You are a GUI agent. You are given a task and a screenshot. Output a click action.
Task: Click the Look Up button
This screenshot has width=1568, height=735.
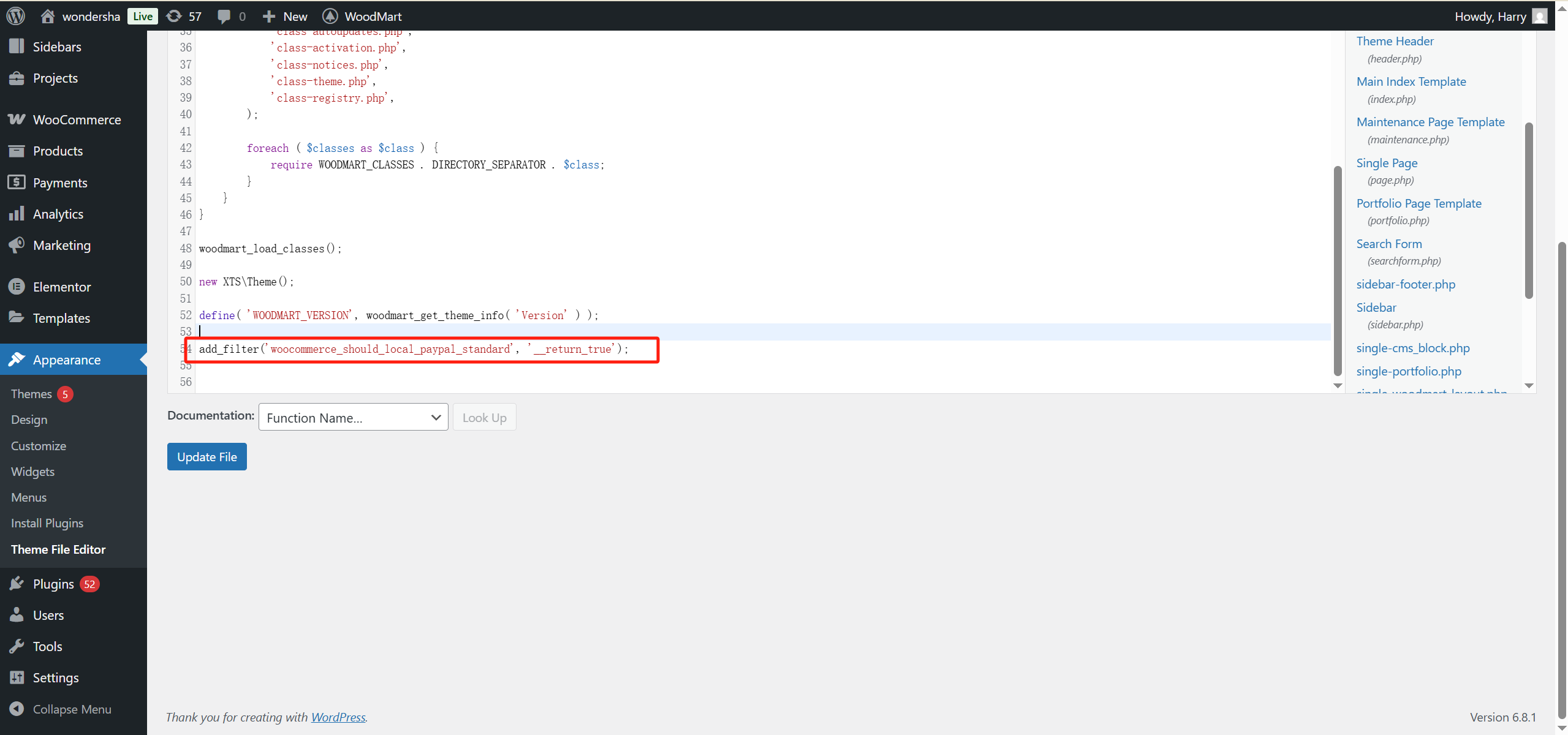click(x=483, y=417)
